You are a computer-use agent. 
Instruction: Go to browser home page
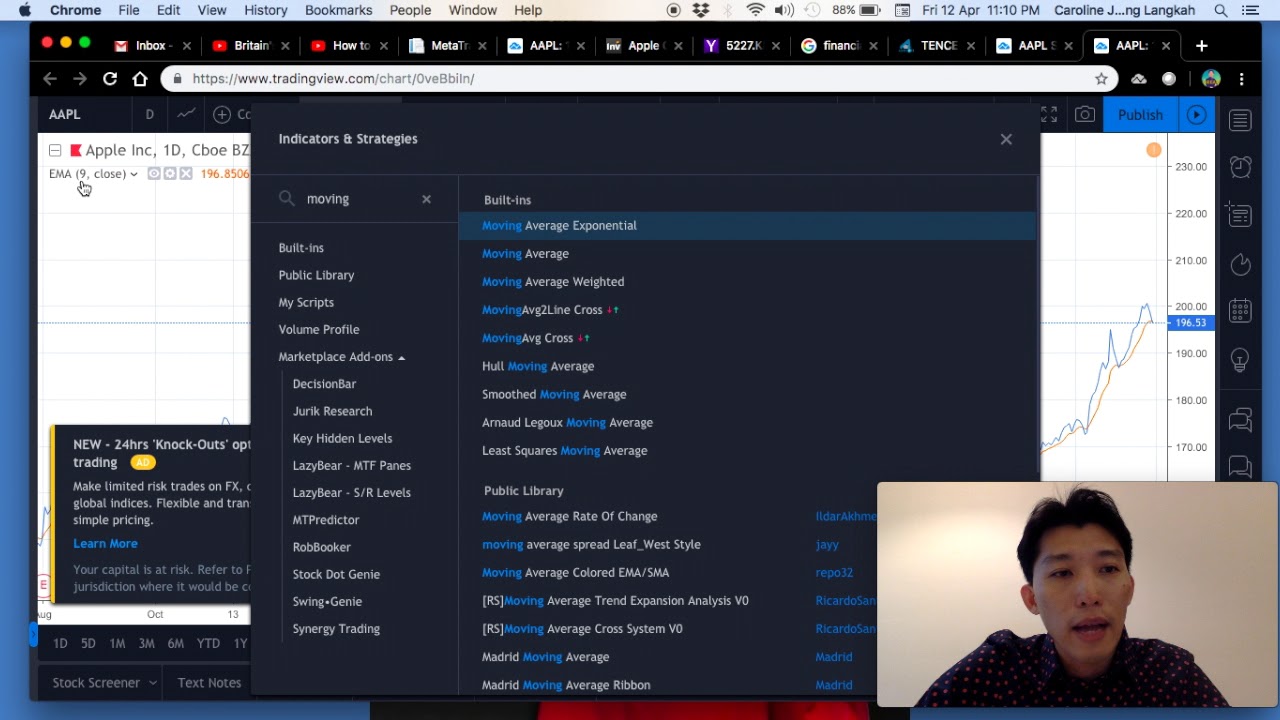tap(140, 78)
